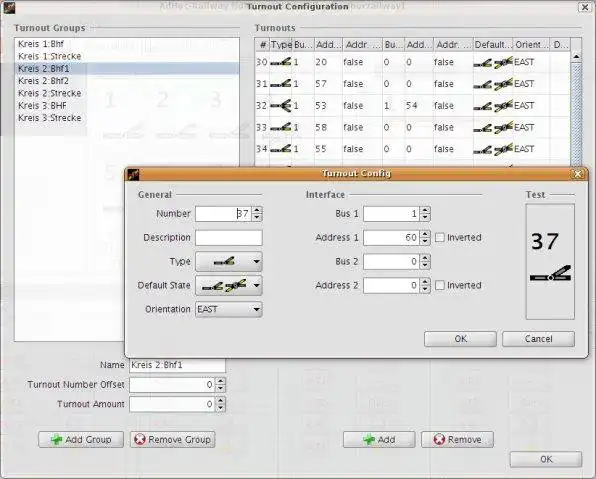The image size is (596, 479).
Task: Open the Default State dropdown
Action: [x=229, y=285]
